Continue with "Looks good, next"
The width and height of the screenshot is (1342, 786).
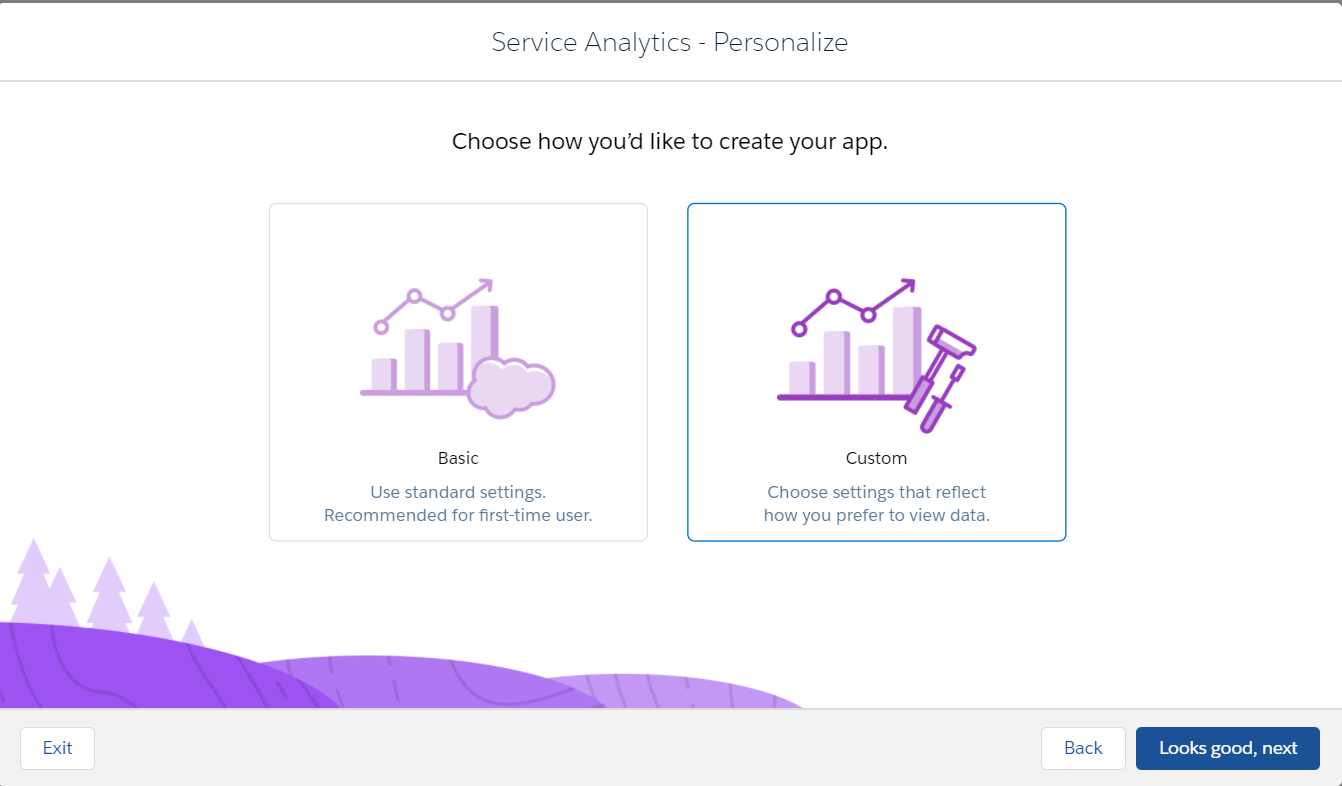[1228, 748]
